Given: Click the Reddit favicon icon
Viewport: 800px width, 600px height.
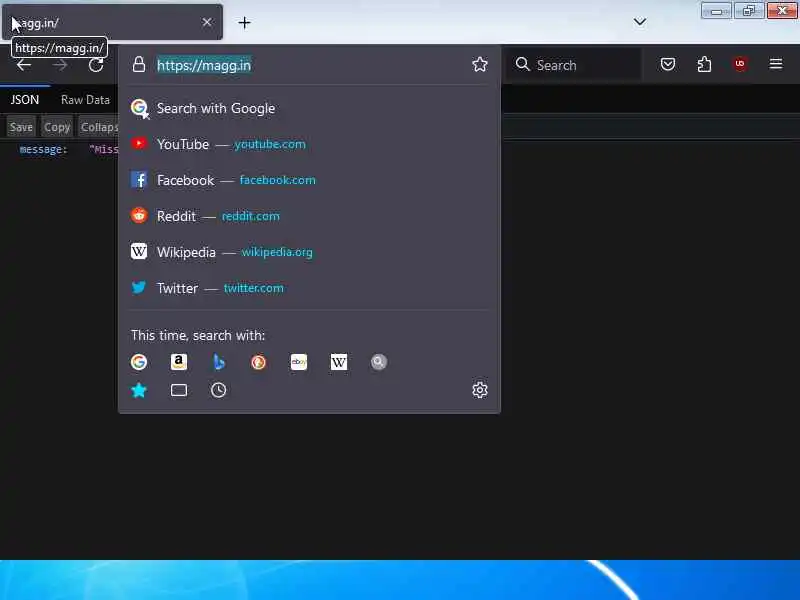Looking at the screenshot, I should (139, 215).
